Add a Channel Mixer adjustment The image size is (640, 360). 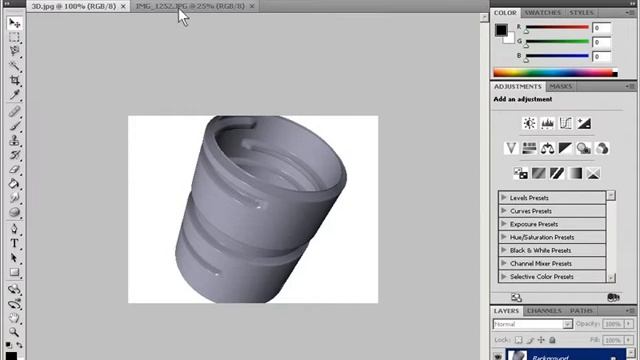[602, 148]
